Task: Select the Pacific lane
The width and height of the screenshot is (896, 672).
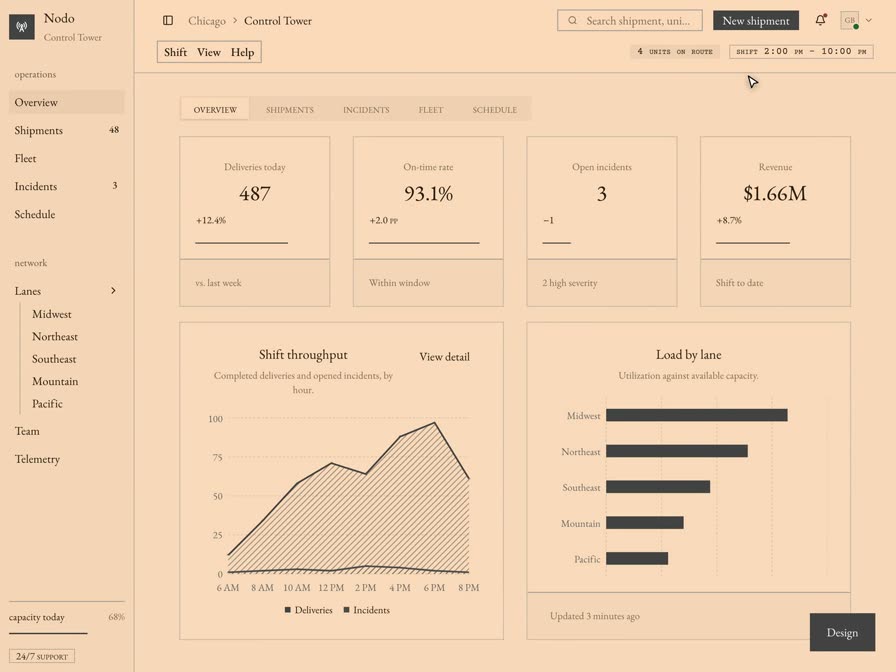Action: pyautogui.click(x=47, y=403)
